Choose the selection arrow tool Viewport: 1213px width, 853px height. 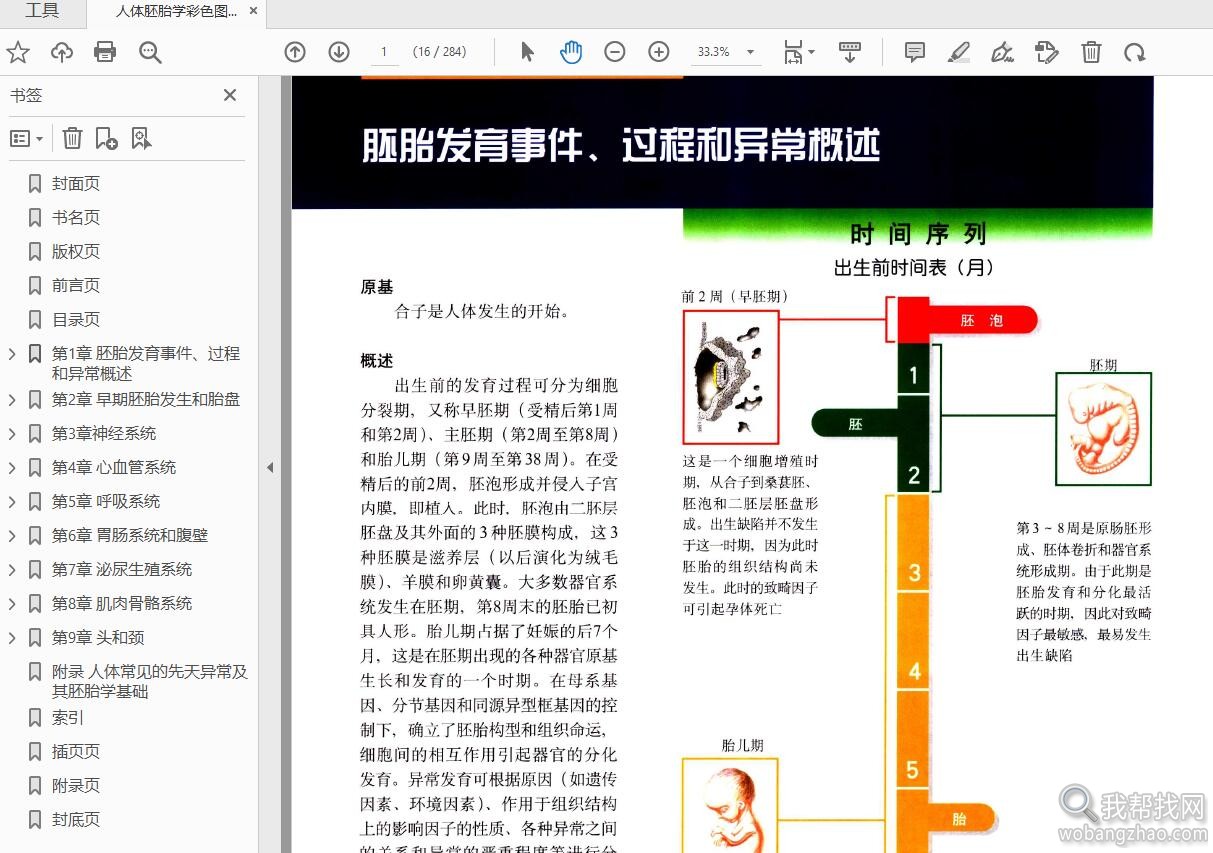527,52
